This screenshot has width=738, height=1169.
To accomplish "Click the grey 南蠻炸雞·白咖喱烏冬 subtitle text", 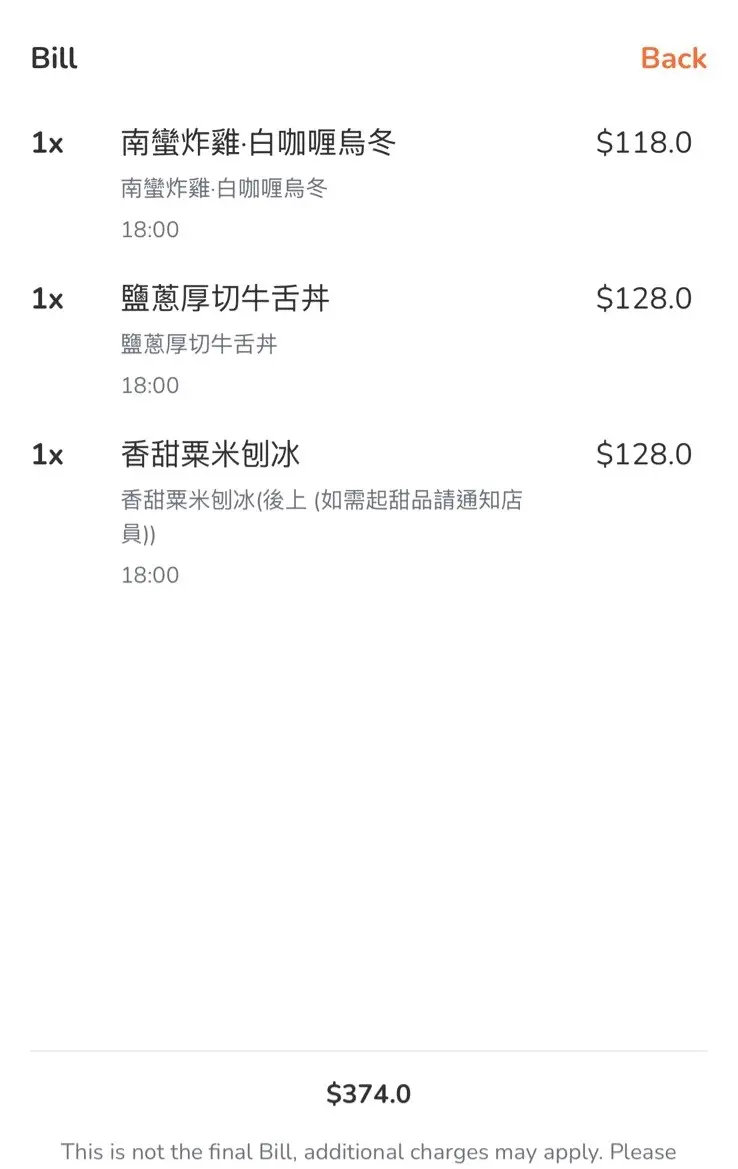I will point(224,188).
